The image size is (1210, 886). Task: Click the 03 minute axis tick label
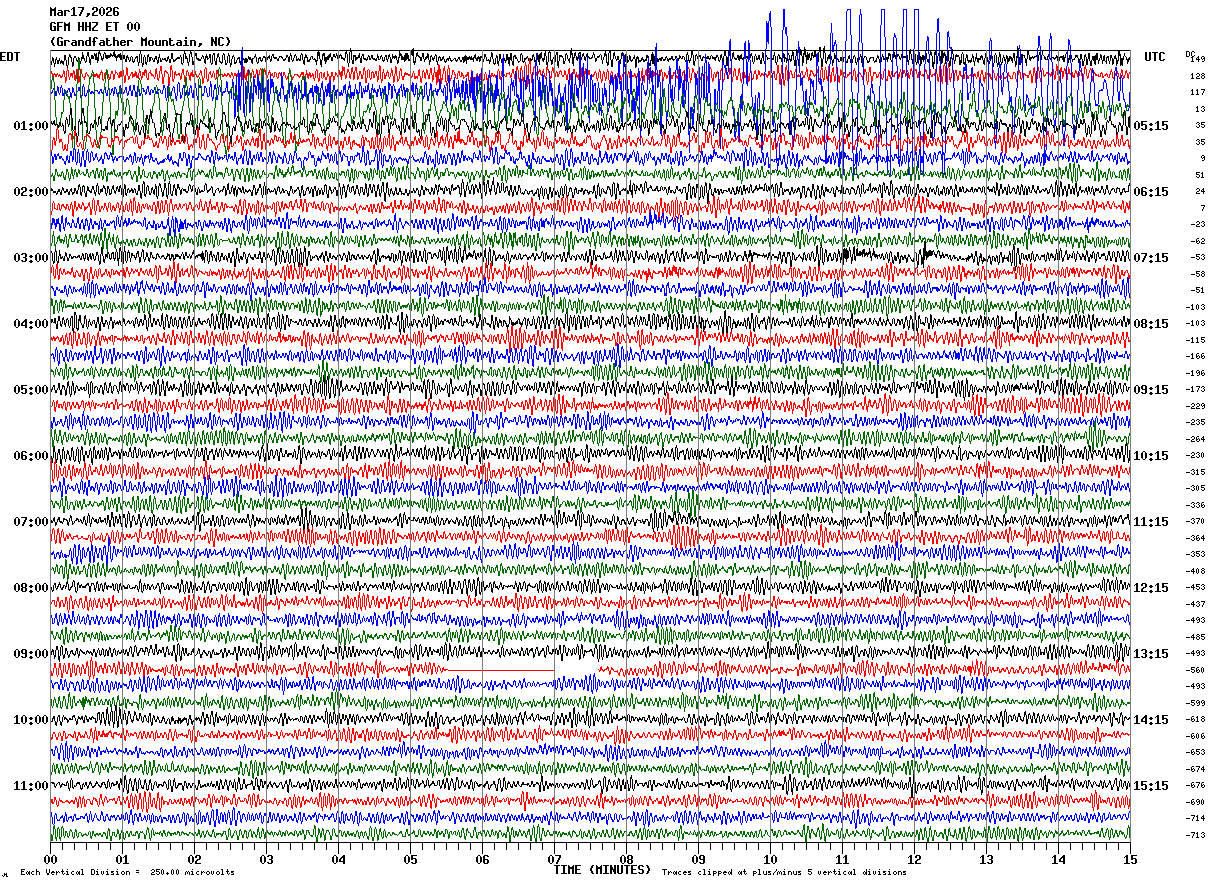(266, 859)
